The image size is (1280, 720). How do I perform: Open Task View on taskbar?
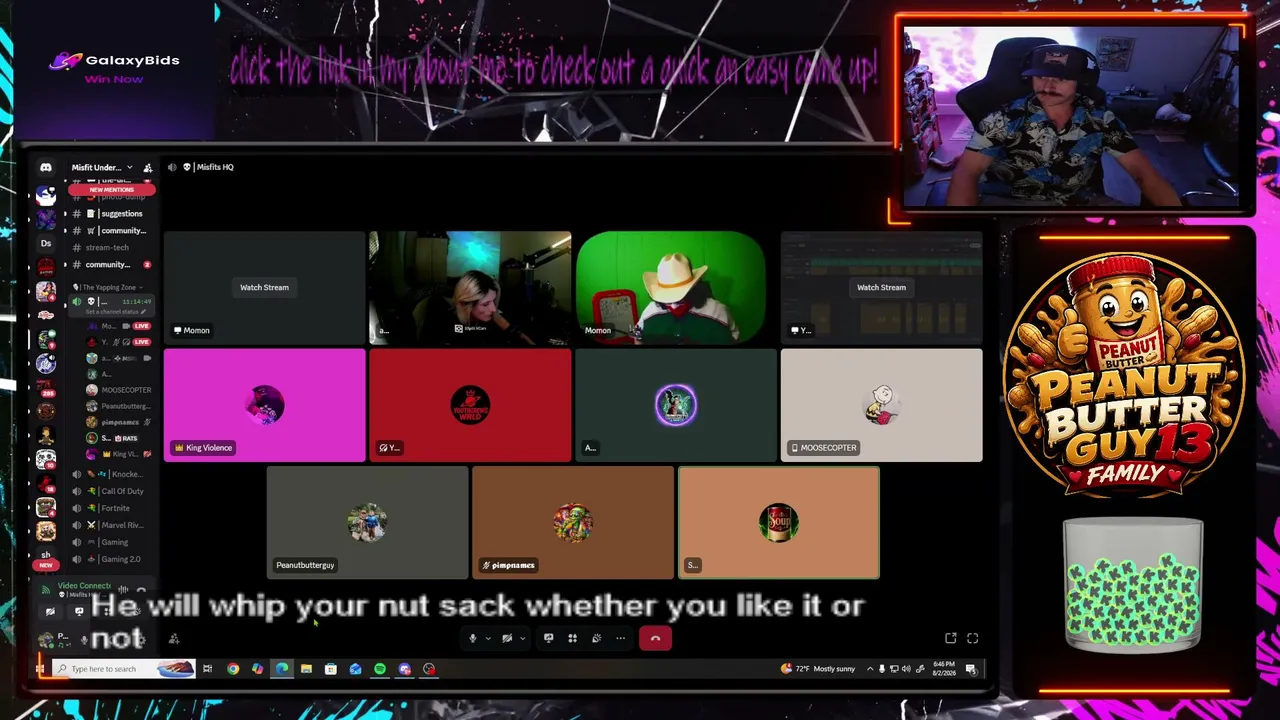(208, 669)
